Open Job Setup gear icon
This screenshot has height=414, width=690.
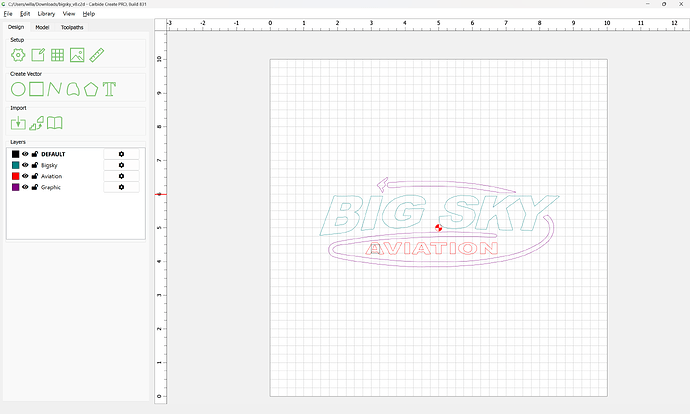(18, 55)
